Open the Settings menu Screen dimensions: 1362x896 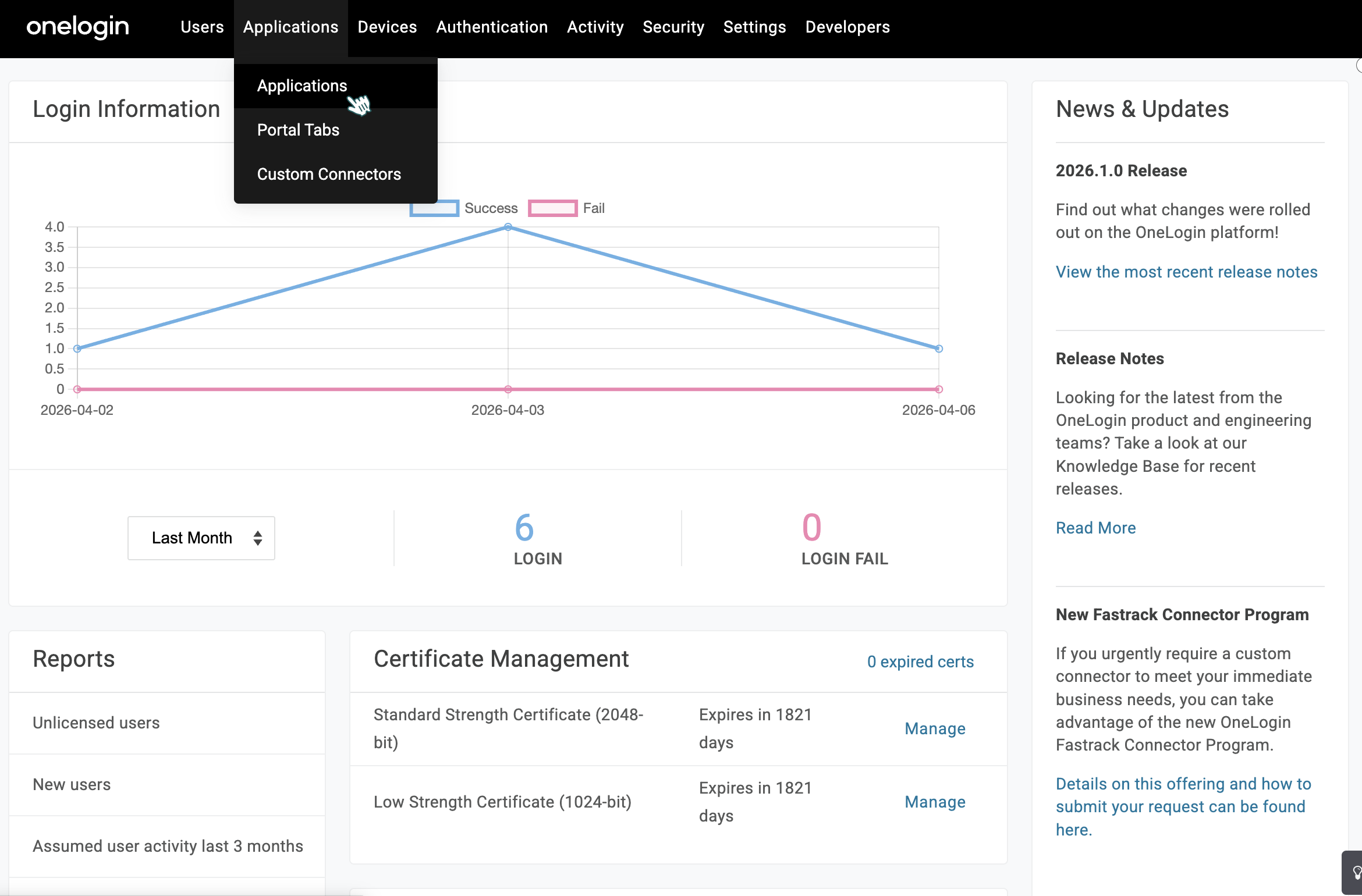point(754,27)
